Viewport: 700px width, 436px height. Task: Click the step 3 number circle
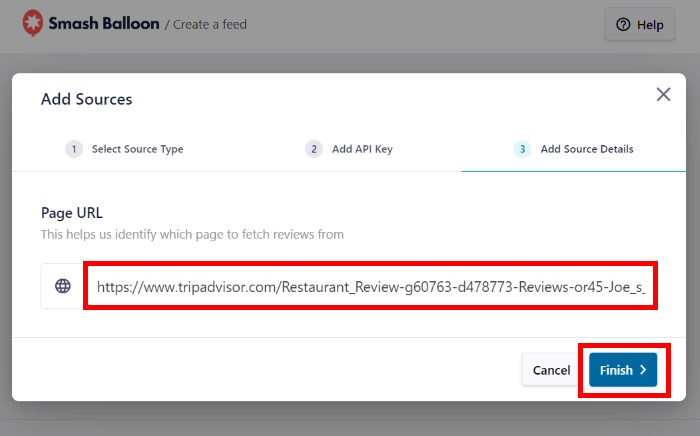coord(522,149)
